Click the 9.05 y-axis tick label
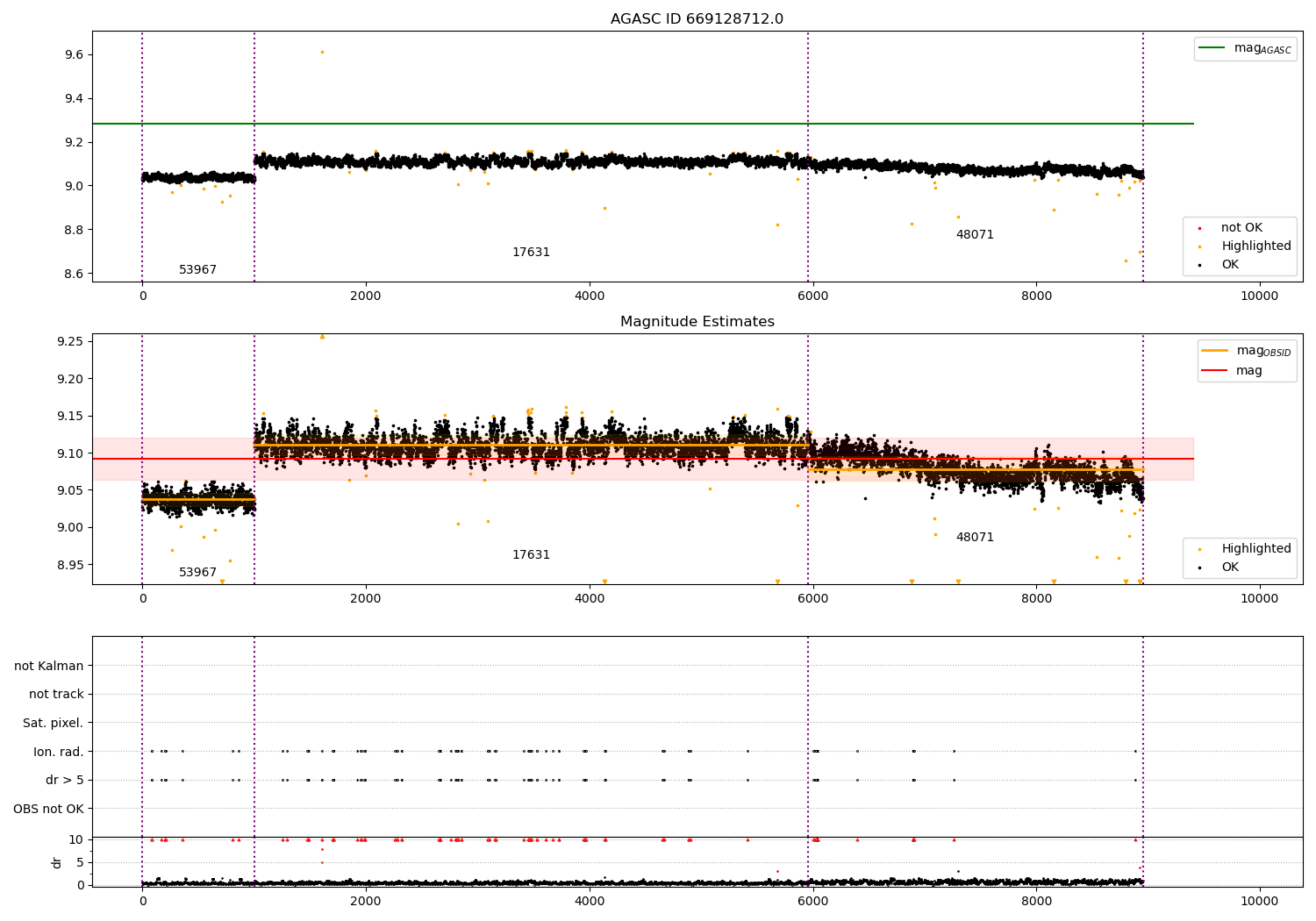1316x921 pixels. [69, 490]
